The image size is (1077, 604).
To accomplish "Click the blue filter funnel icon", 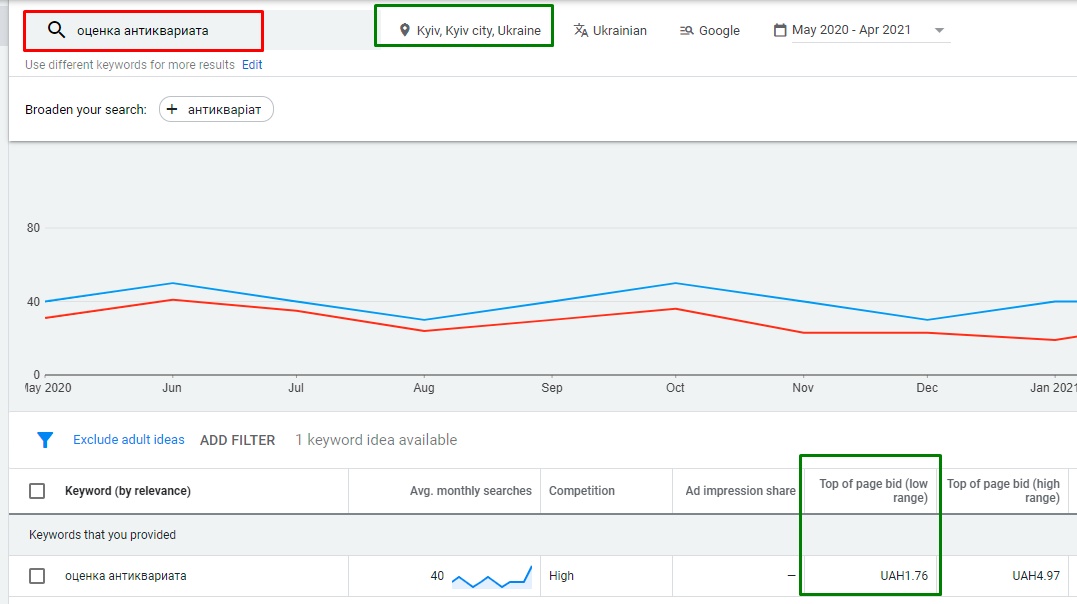I will point(45,440).
